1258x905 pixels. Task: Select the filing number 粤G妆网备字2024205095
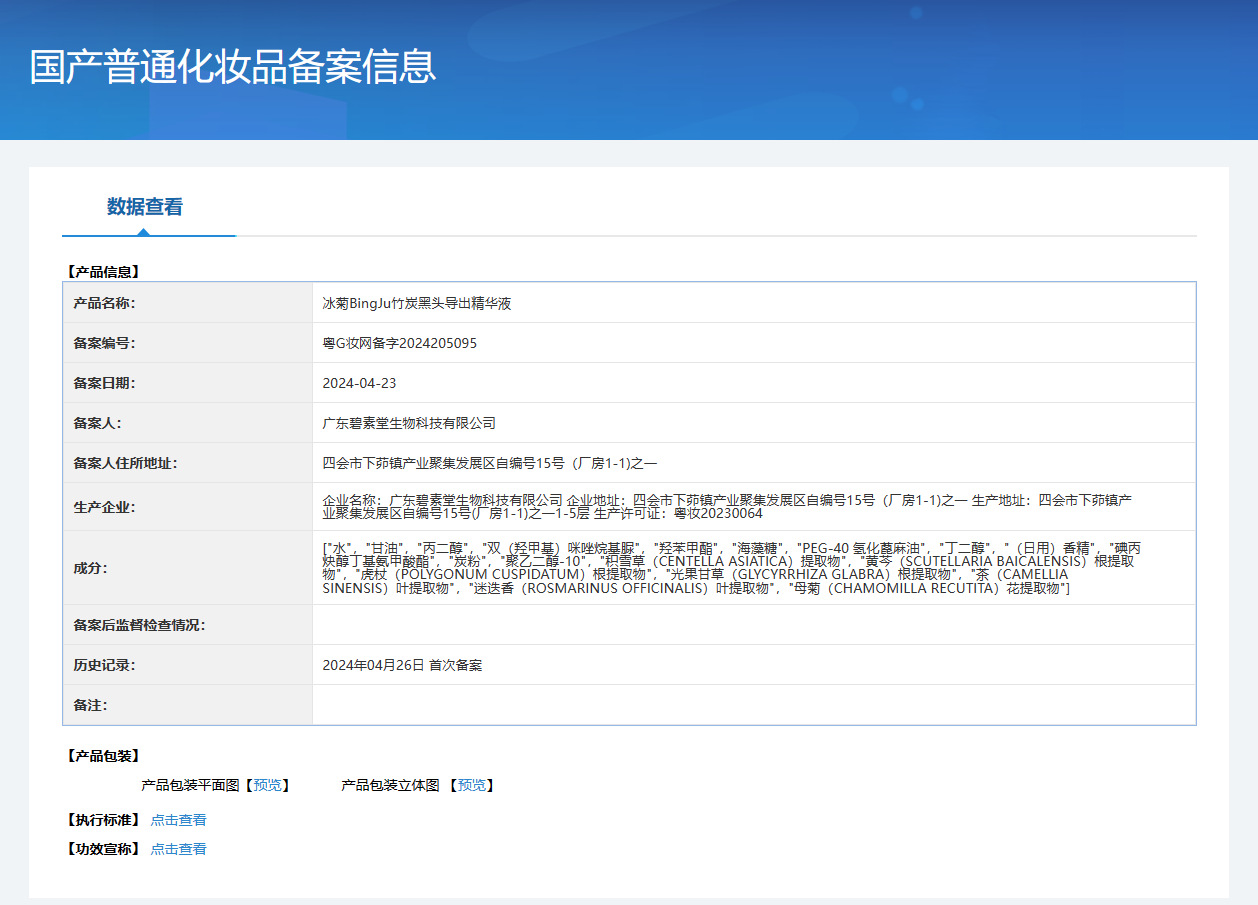(399, 343)
